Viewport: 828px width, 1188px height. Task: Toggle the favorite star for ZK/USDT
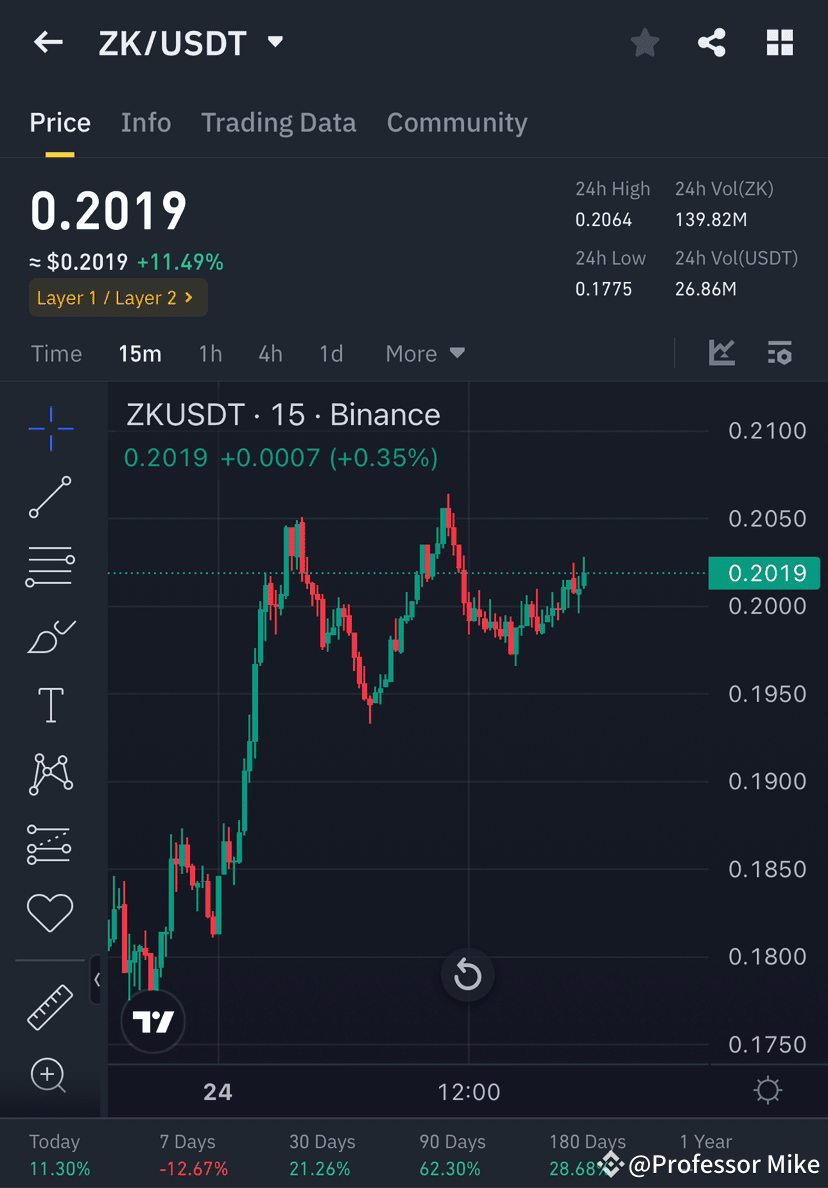click(x=644, y=42)
